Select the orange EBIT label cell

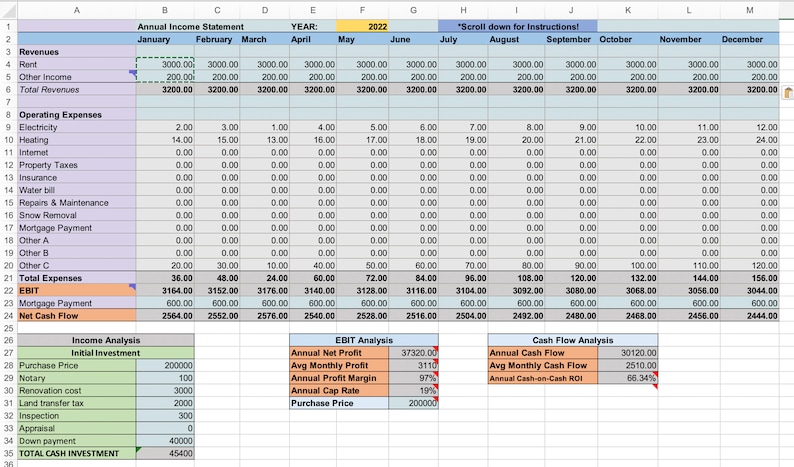pyautogui.click(x=77, y=290)
